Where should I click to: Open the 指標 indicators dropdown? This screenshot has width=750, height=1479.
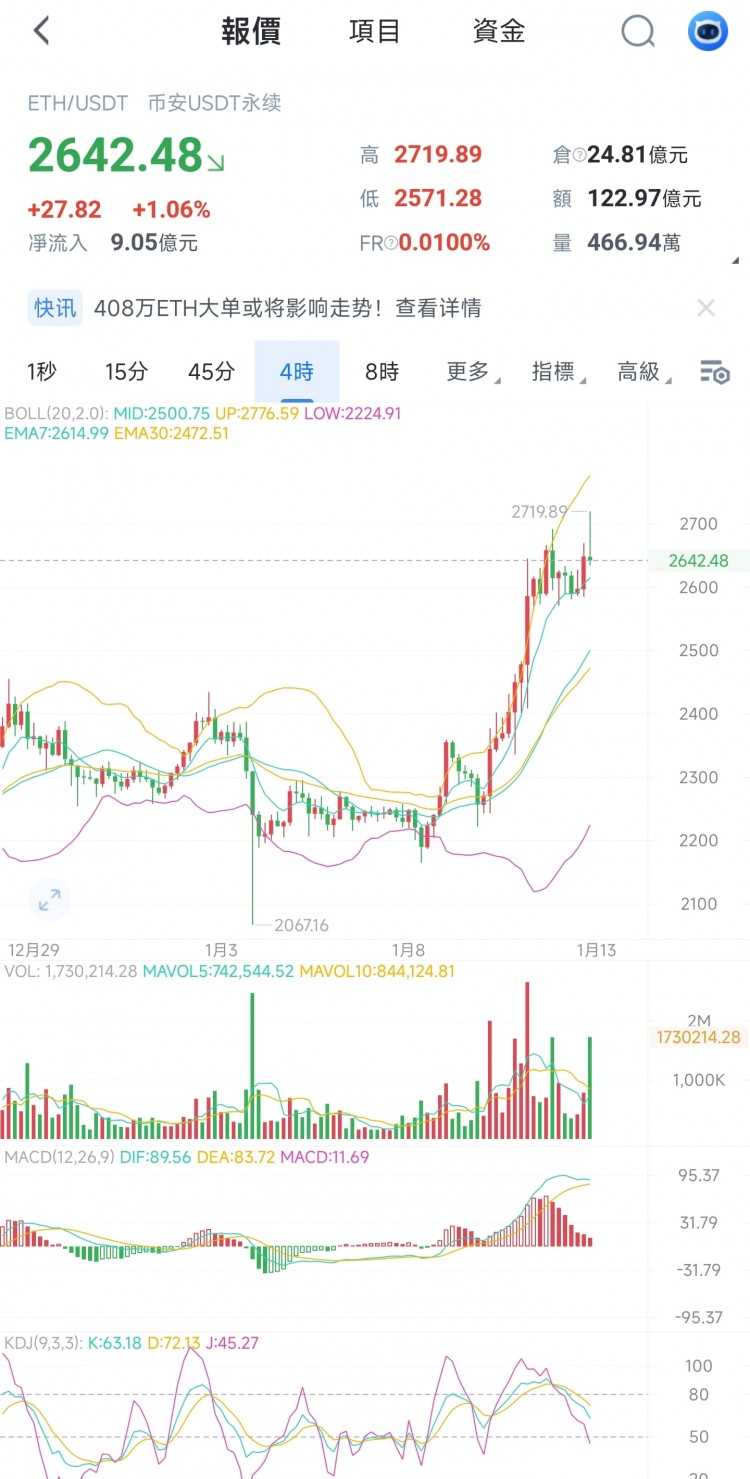click(x=554, y=372)
